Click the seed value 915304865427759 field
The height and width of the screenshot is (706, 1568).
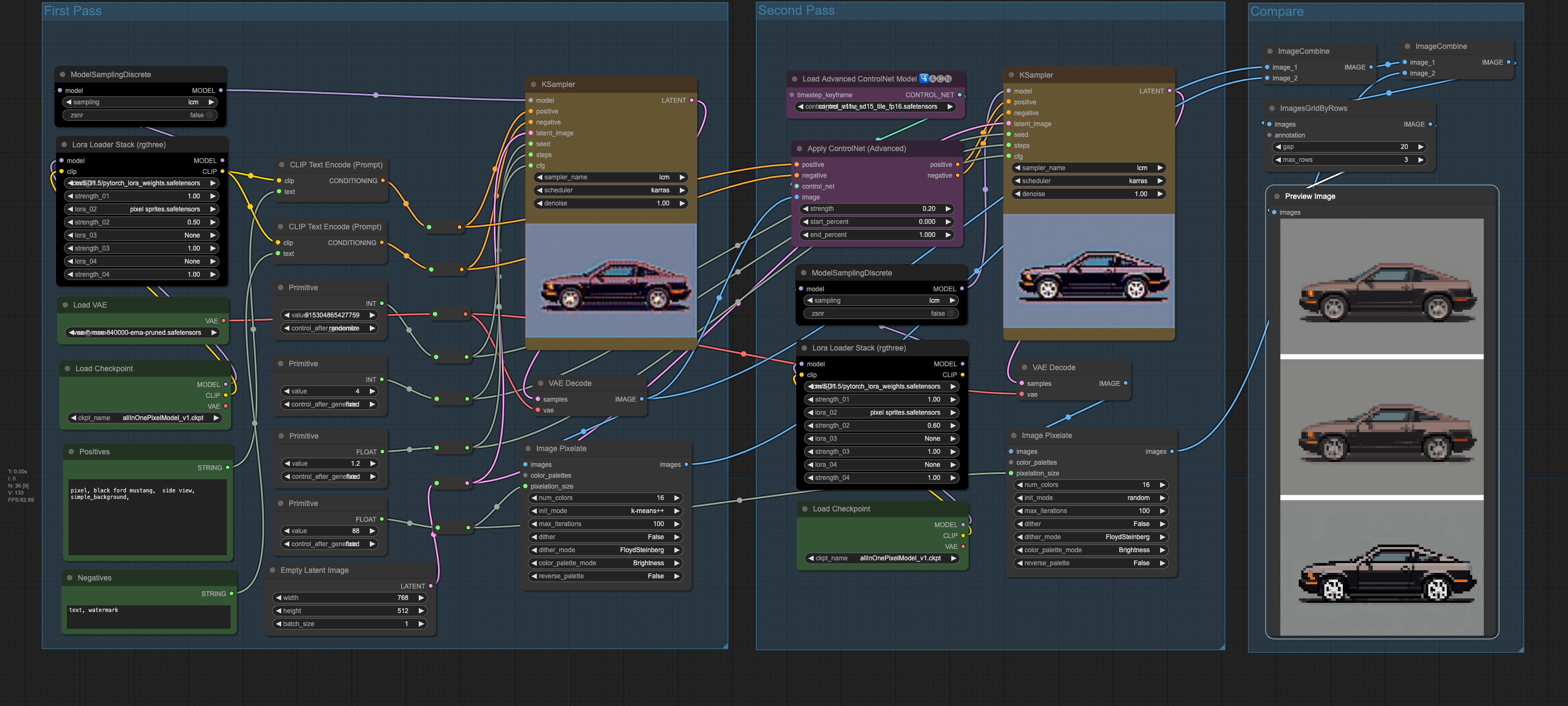point(329,315)
